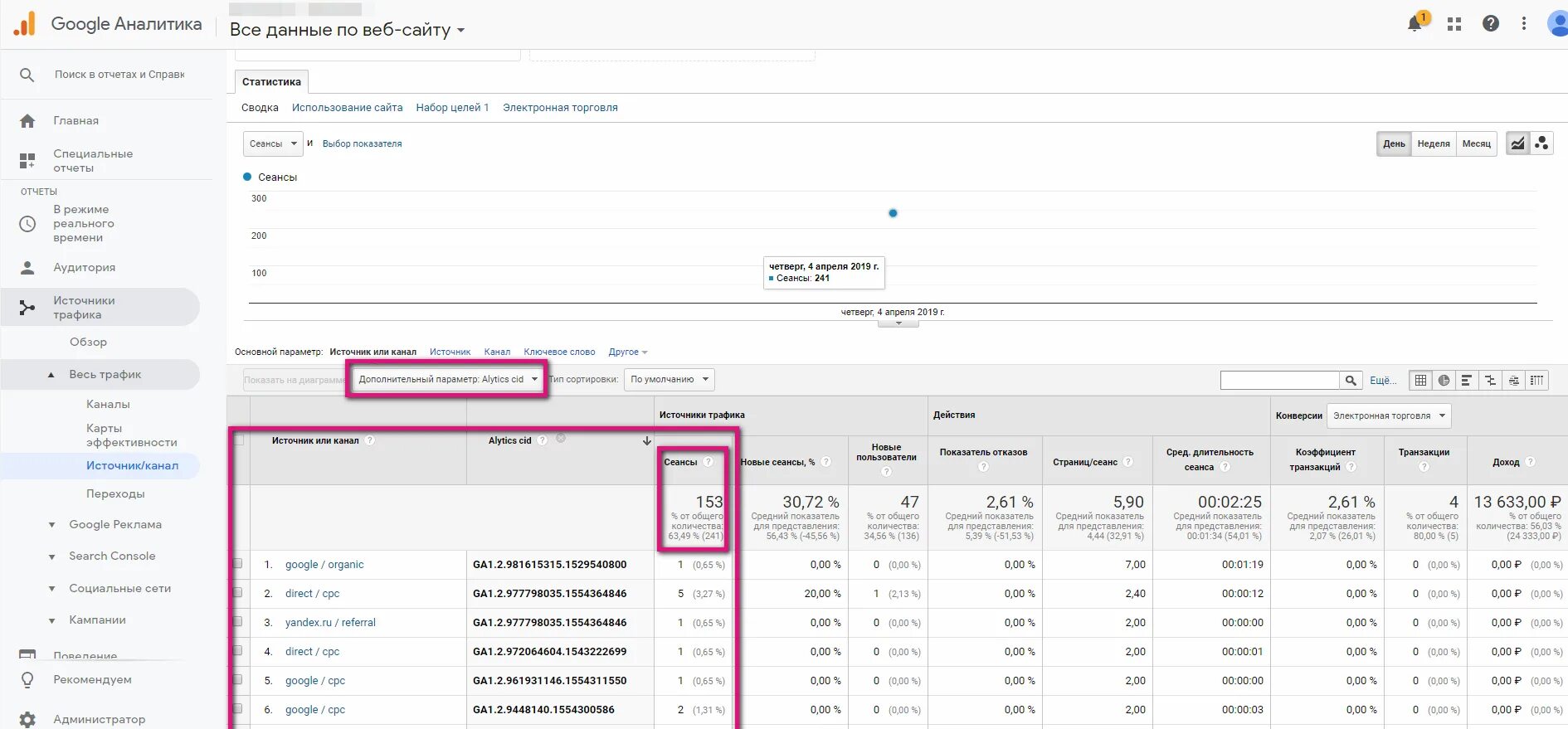Open the Конверсии Электронная торговля dropdown
This screenshot has width=1568, height=729.
[1389, 416]
